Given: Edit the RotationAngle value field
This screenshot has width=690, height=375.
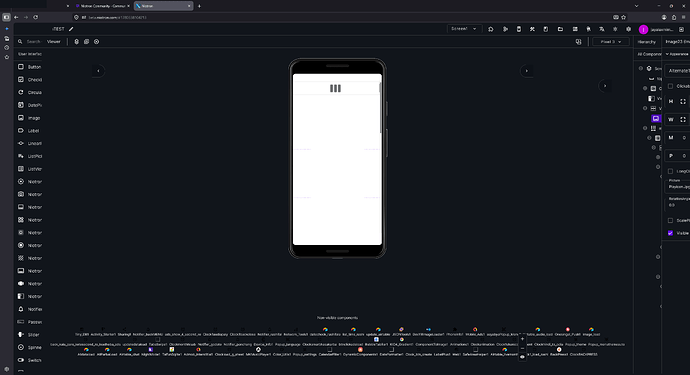Looking at the screenshot, I should [x=677, y=204].
